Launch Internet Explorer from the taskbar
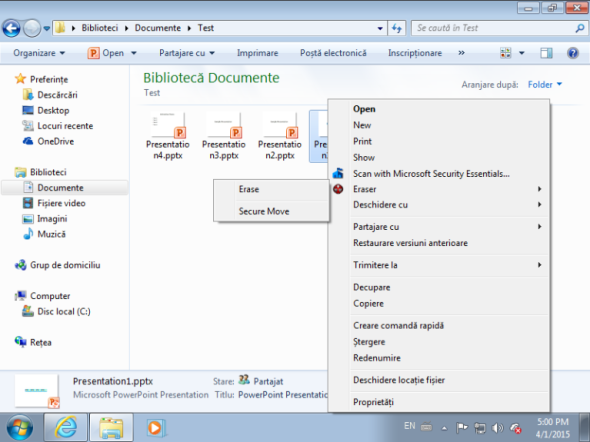Viewport: 590px width, 442px height. point(66,428)
